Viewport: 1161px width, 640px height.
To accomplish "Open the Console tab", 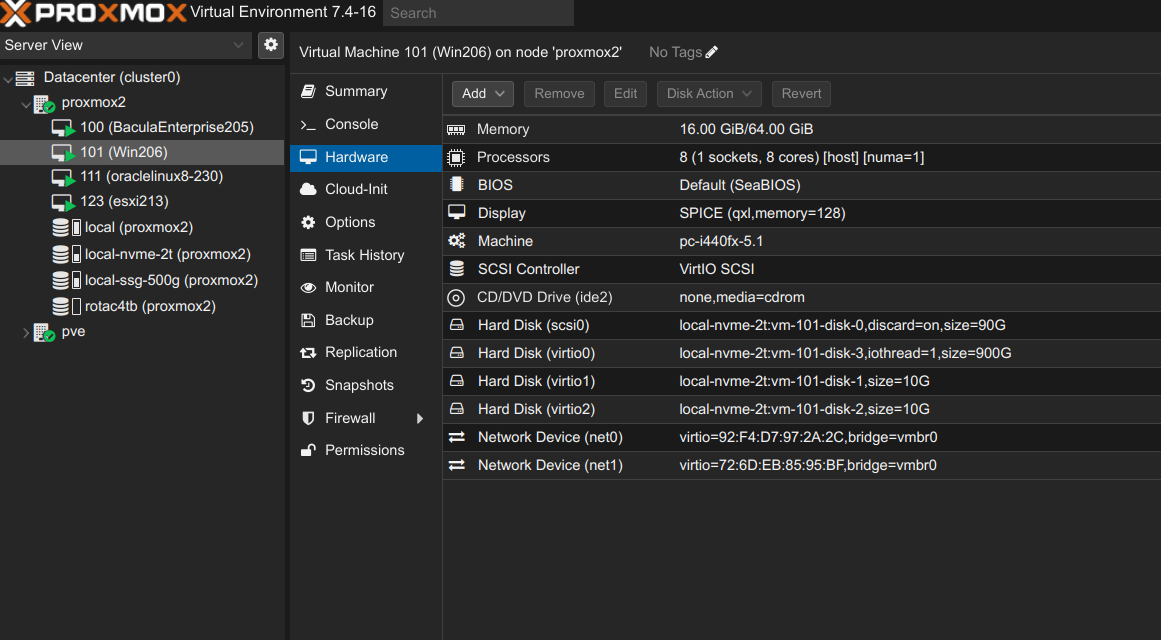I will click(366, 124).
